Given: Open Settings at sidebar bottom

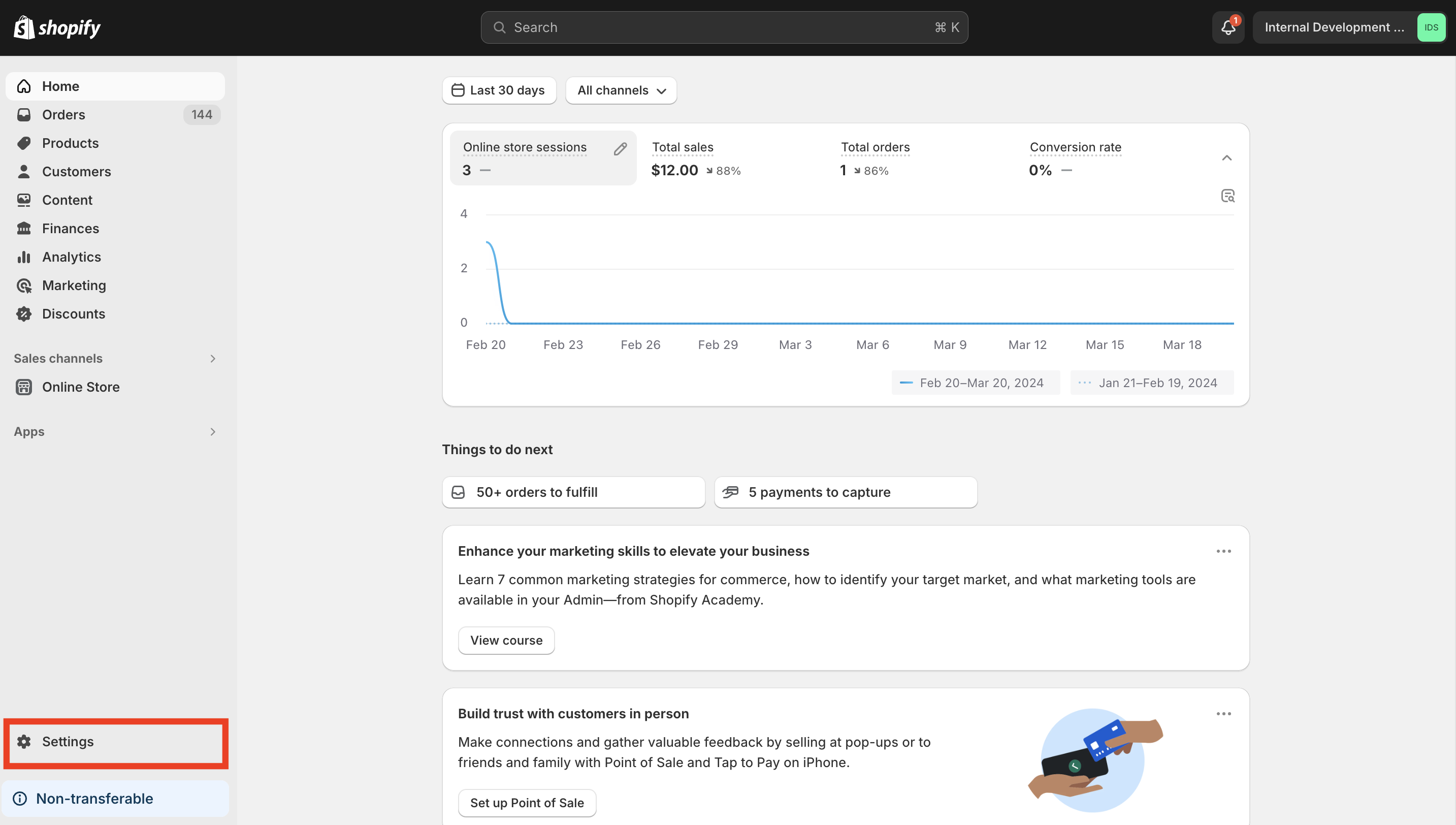Looking at the screenshot, I should [115, 741].
